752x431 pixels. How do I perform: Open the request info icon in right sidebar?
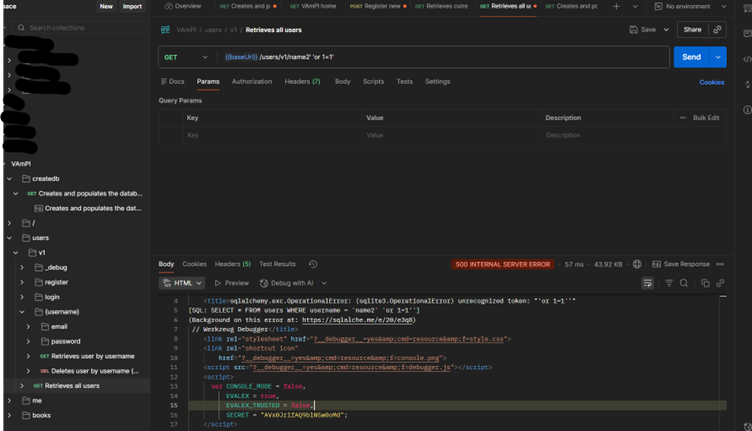click(x=747, y=110)
